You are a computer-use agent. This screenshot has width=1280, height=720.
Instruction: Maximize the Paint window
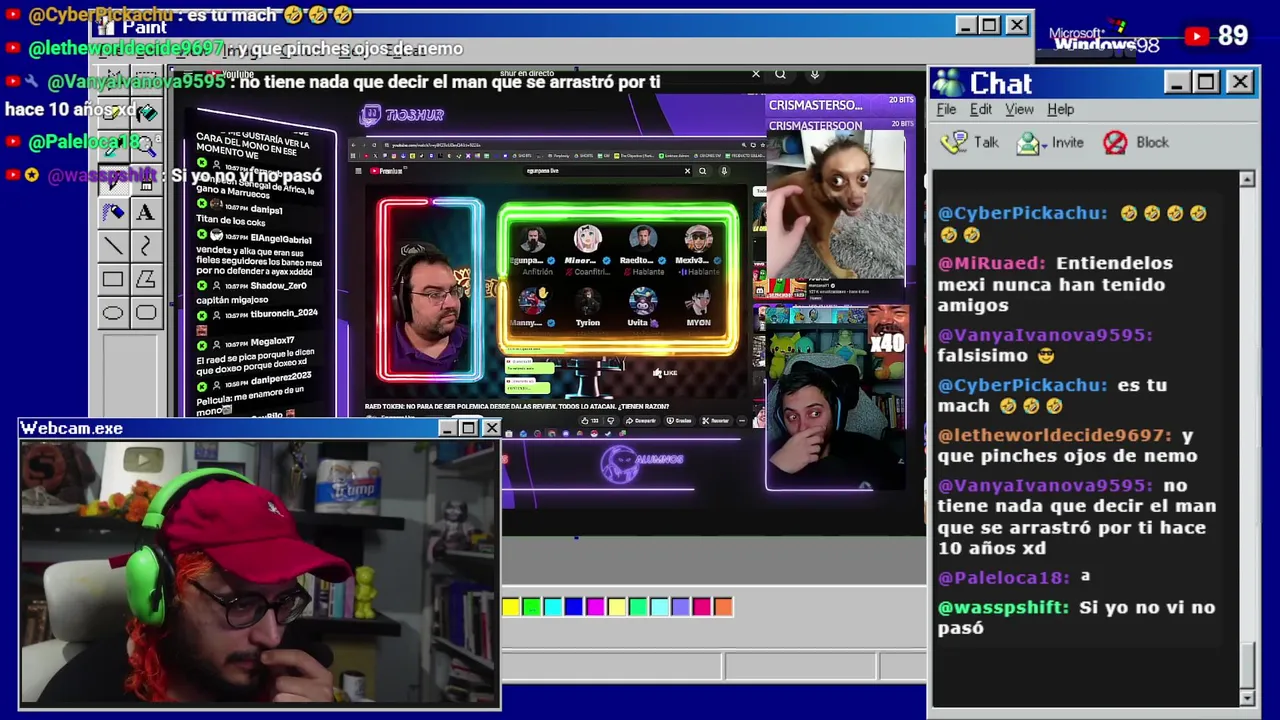click(990, 25)
